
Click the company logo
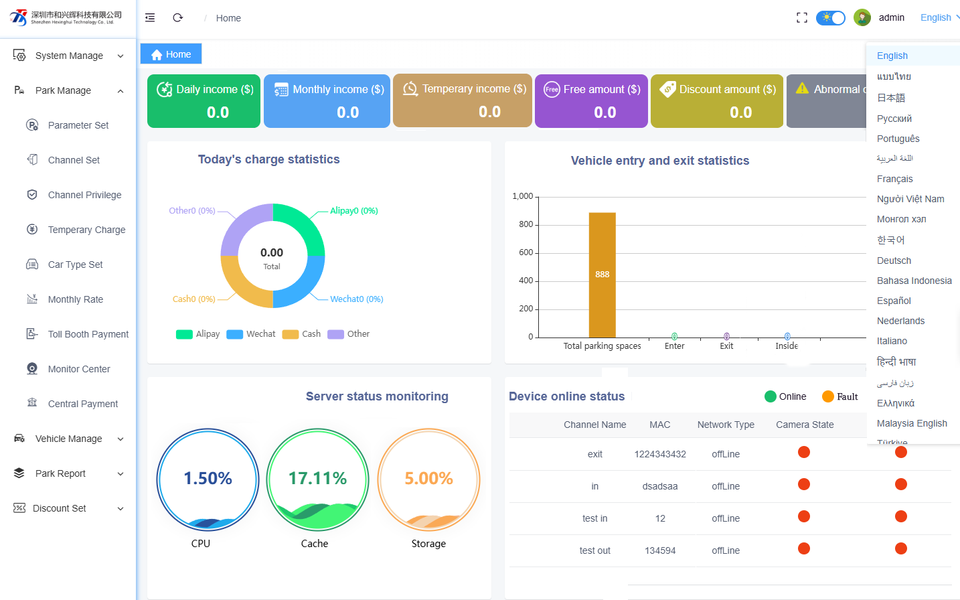pos(66,17)
